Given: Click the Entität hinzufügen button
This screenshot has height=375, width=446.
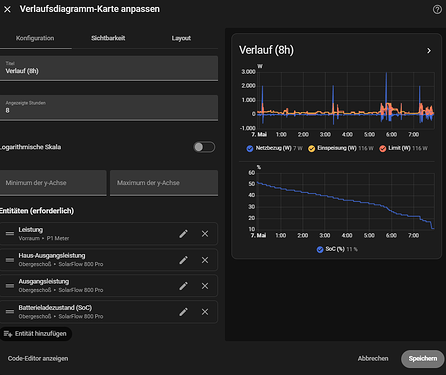Looking at the screenshot, I should click(35, 334).
